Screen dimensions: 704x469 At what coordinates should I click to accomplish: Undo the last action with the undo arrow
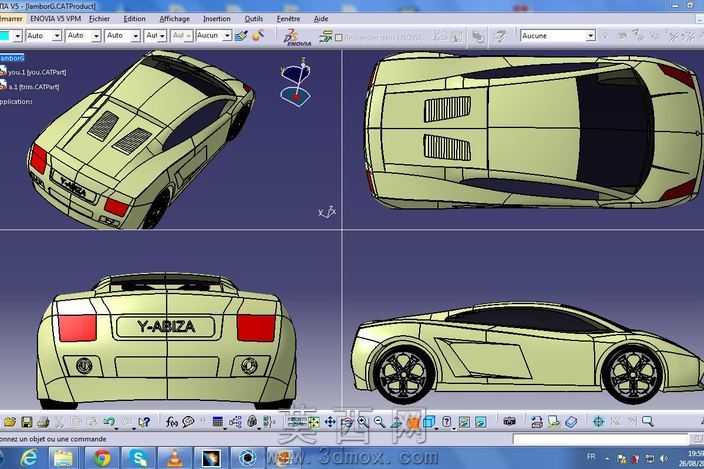[108, 421]
